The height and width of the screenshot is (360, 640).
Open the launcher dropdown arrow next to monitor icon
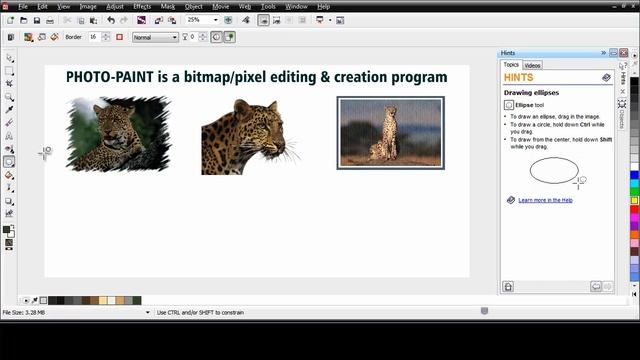(330, 20)
